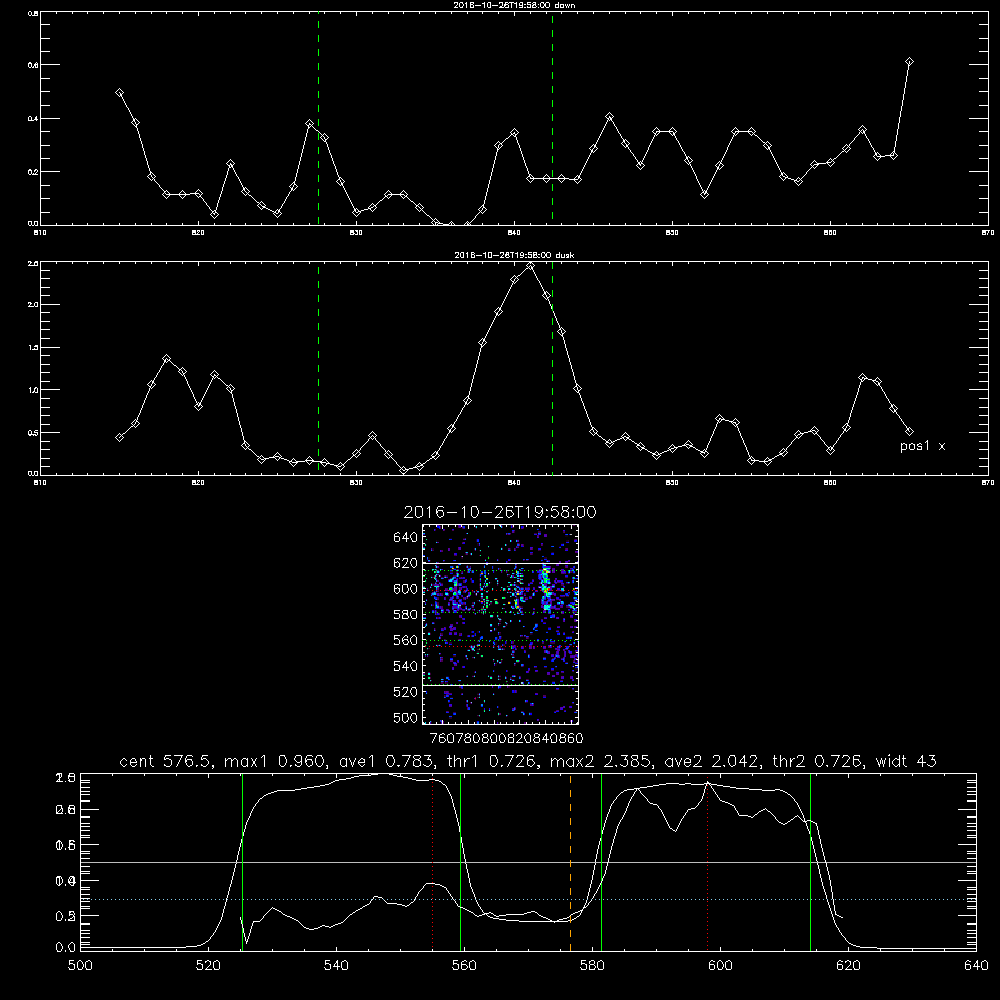
Task: Click the left green dashed line in the dawn plot
Action: [318, 119]
